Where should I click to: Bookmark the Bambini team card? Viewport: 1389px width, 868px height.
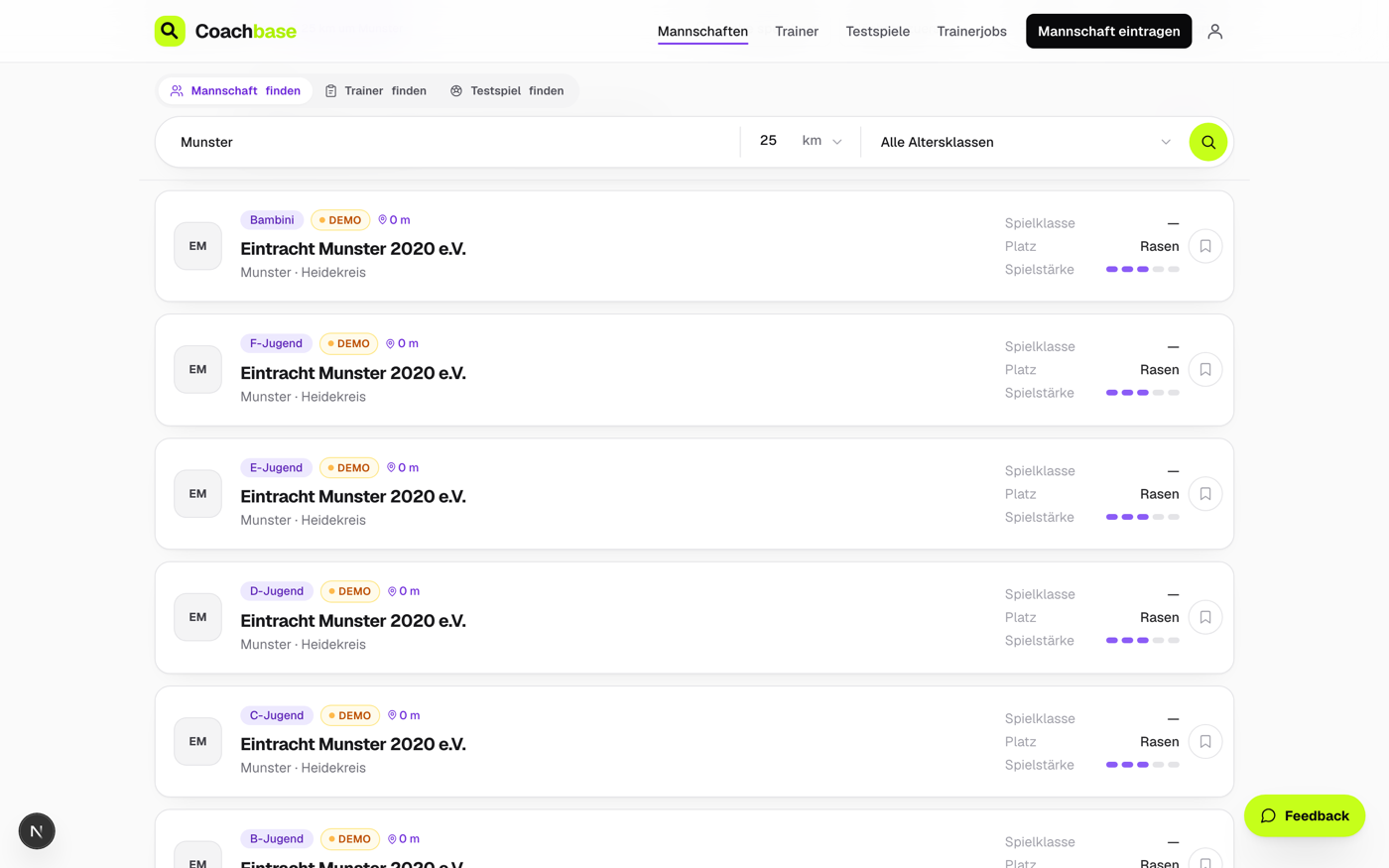click(1205, 246)
